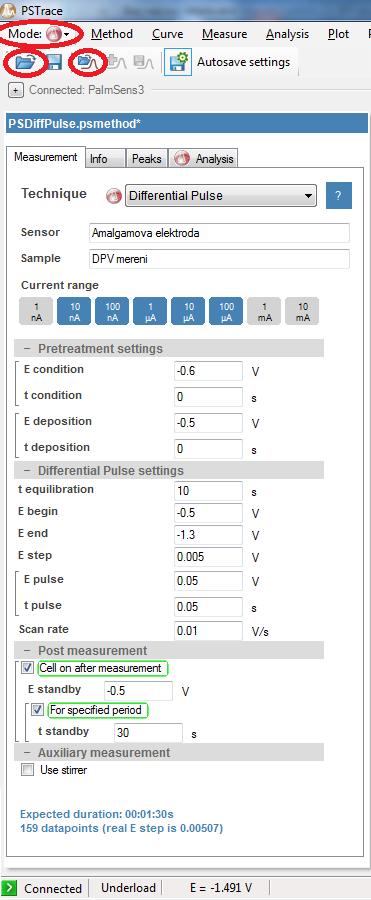This screenshot has width=371, height=900.
Task: Uncheck For specified period checkbox
Action: 38,710
